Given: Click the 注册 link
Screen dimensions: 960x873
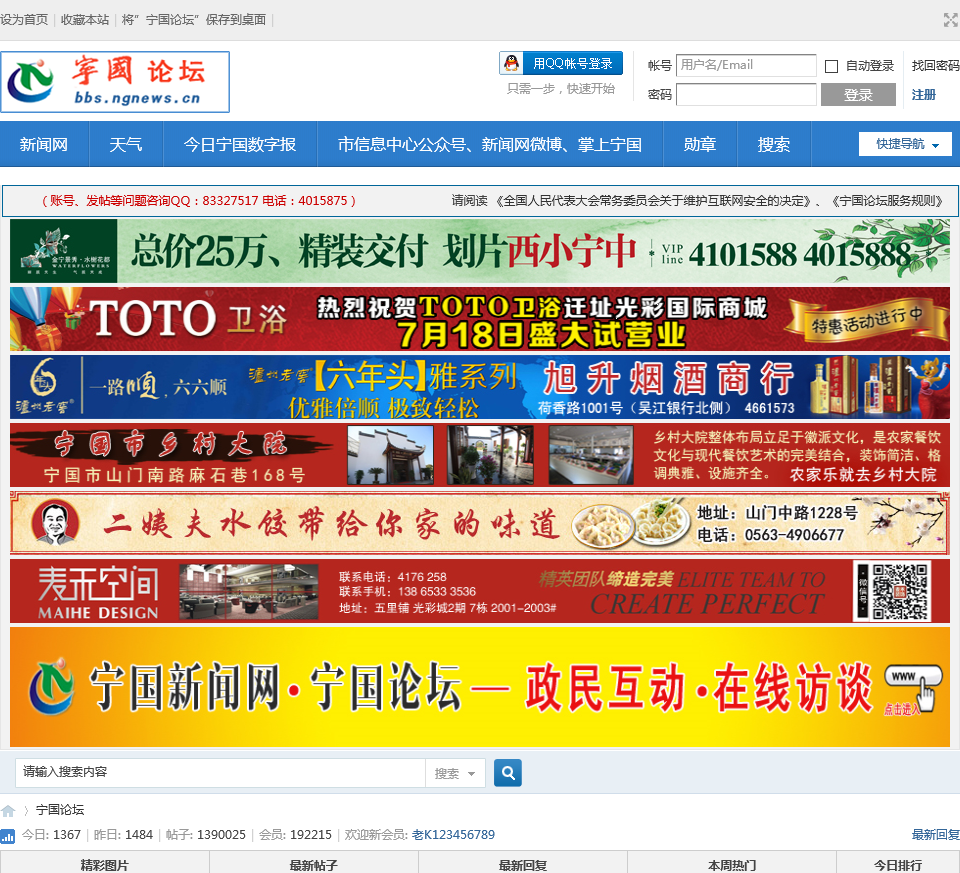Looking at the screenshot, I should tap(923, 95).
